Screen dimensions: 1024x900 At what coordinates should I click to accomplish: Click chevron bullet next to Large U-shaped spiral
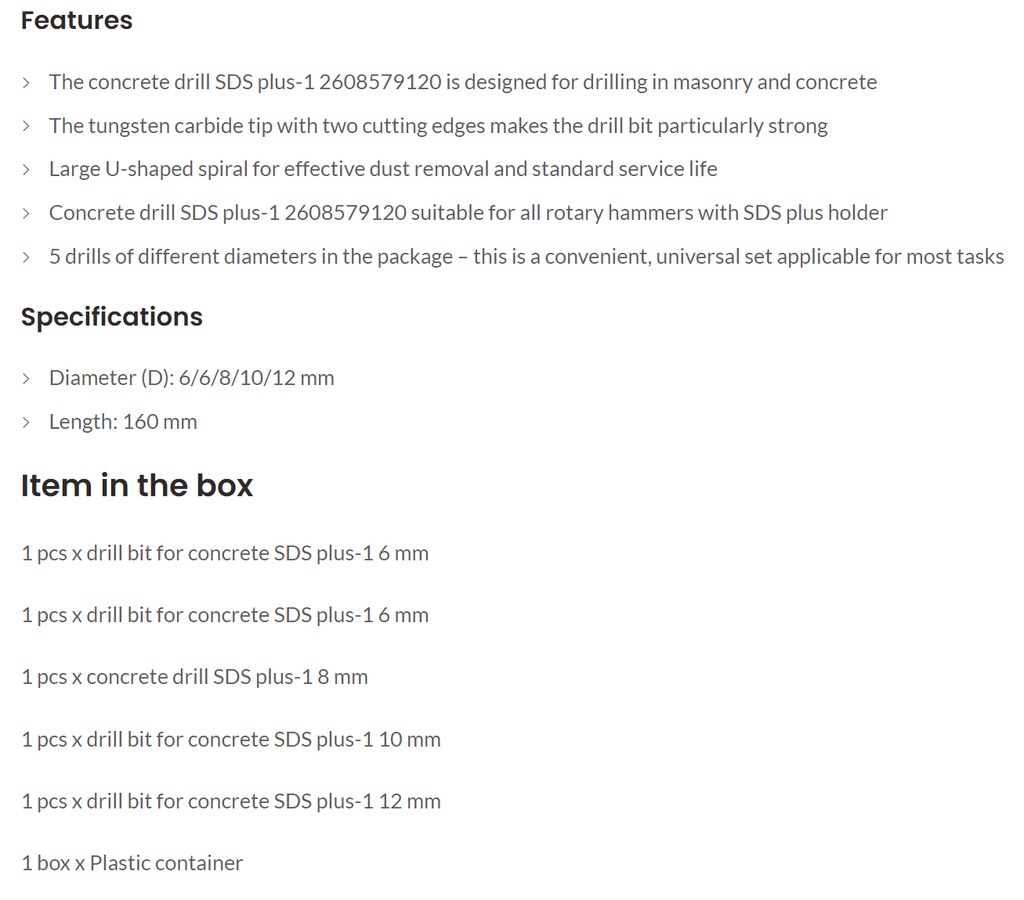coord(26,170)
